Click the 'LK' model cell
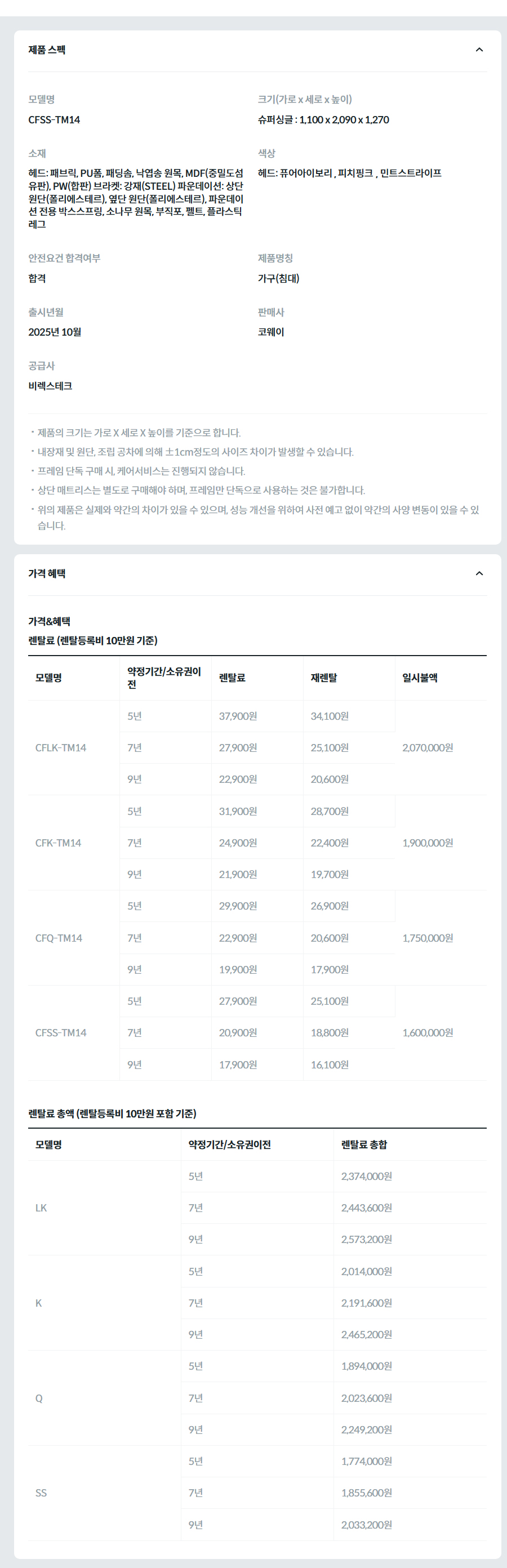 point(41,1208)
